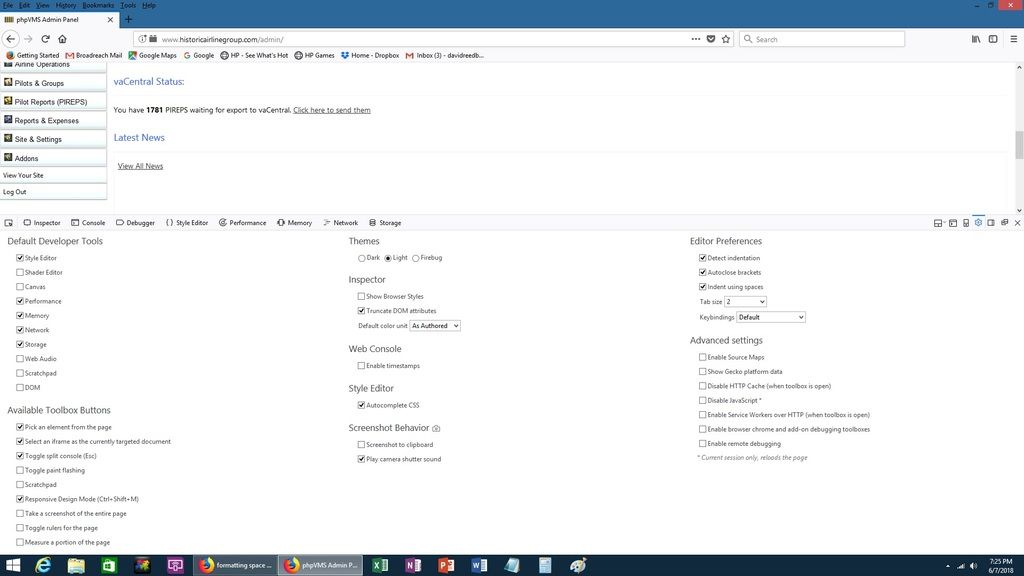This screenshot has height=576, width=1024.
Task: Launch PowerPoint from the taskbar
Action: click(446, 565)
